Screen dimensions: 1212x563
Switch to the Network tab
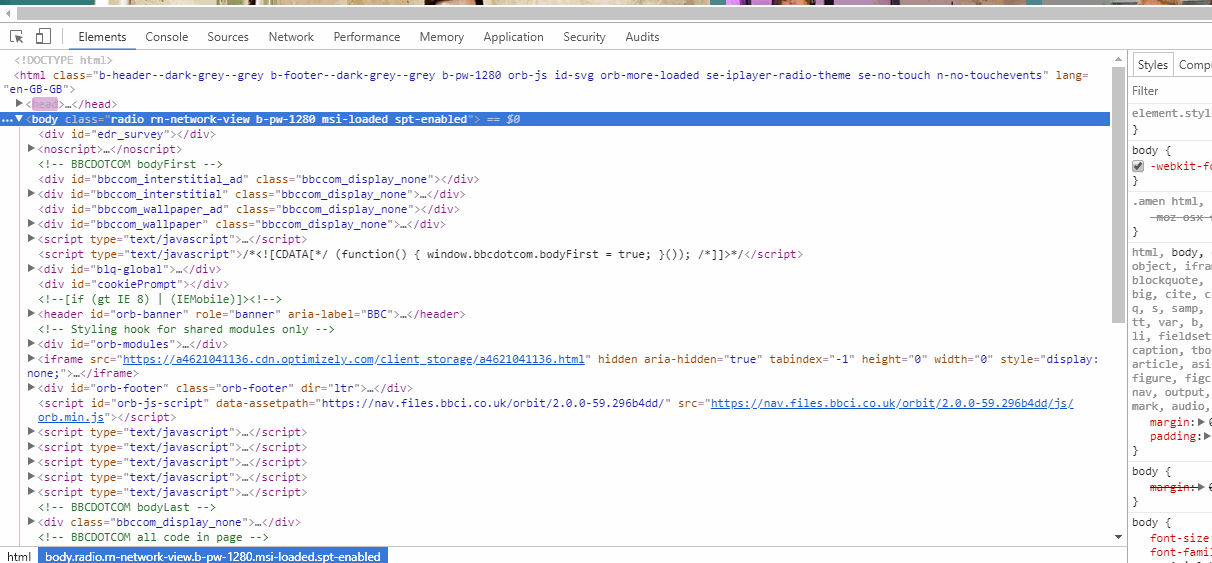(291, 37)
